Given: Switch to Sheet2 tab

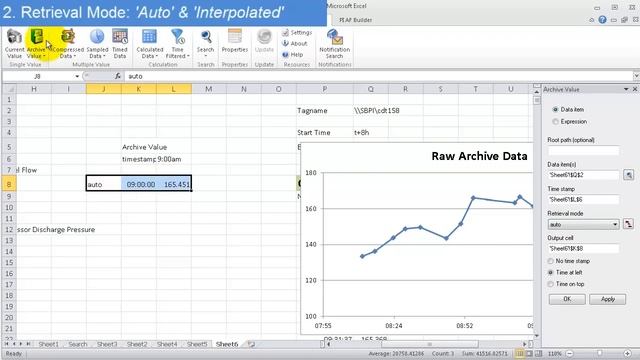Looking at the screenshot, I should point(137,344).
